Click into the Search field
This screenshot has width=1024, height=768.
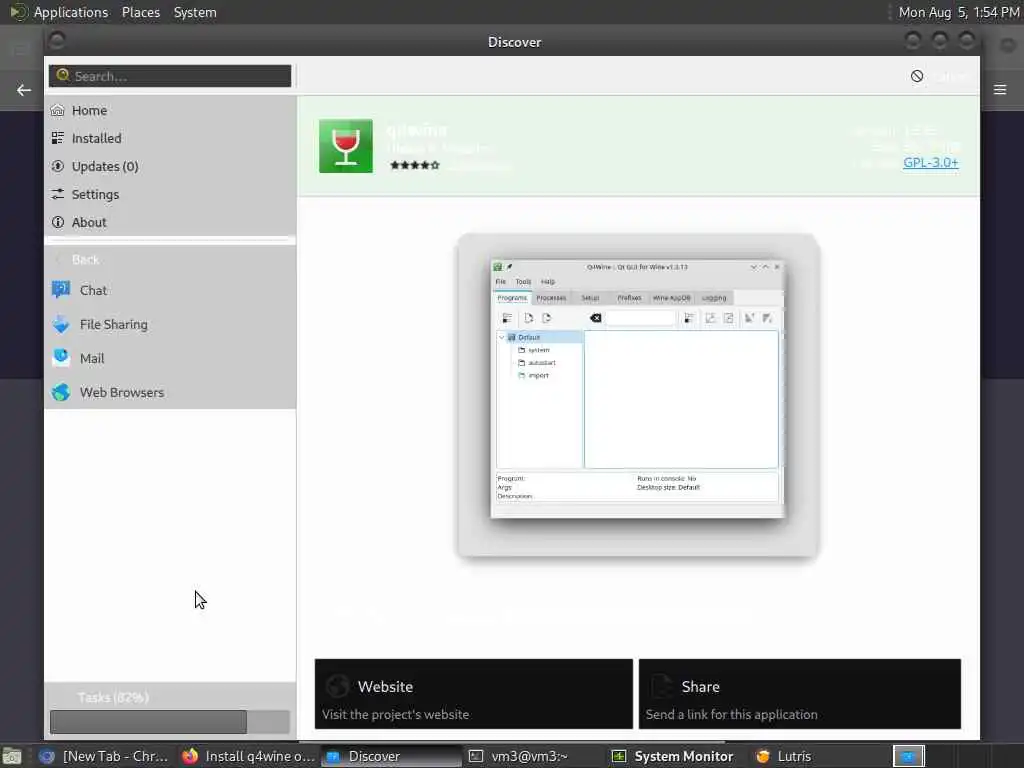[x=170, y=76]
